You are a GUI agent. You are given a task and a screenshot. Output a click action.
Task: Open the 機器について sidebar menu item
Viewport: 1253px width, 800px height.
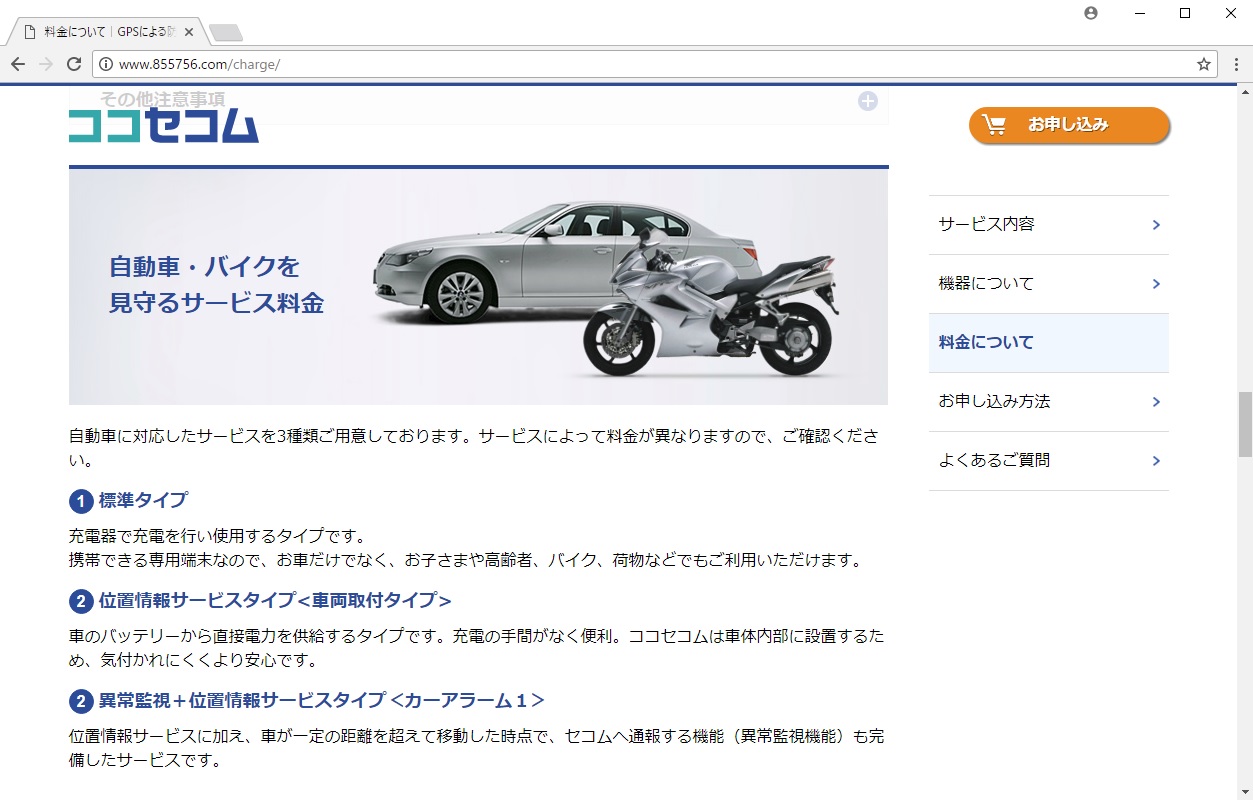pos(1048,284)
